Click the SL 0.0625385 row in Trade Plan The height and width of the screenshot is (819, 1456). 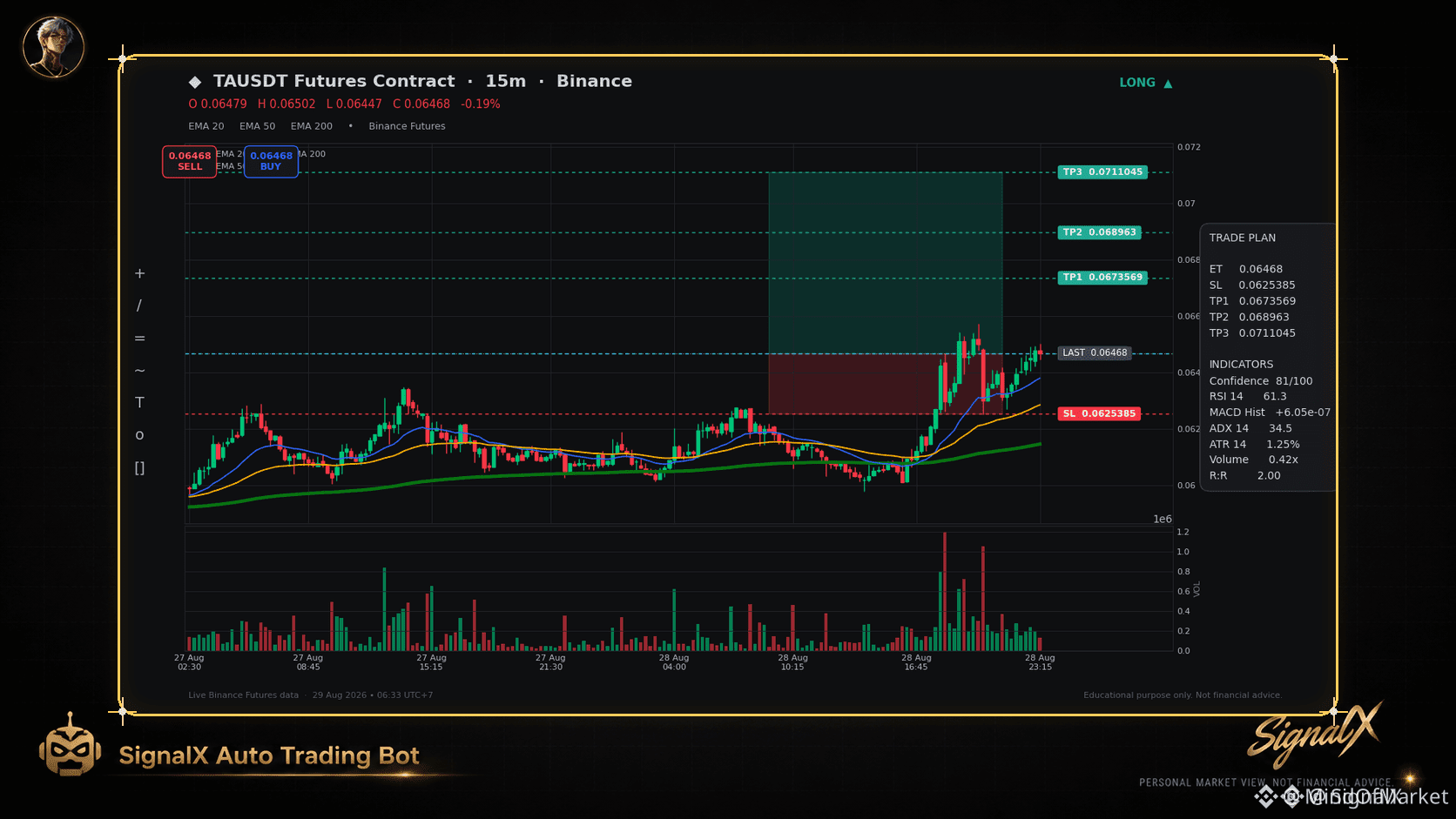pyautogui.click(x=1252, y=285)
